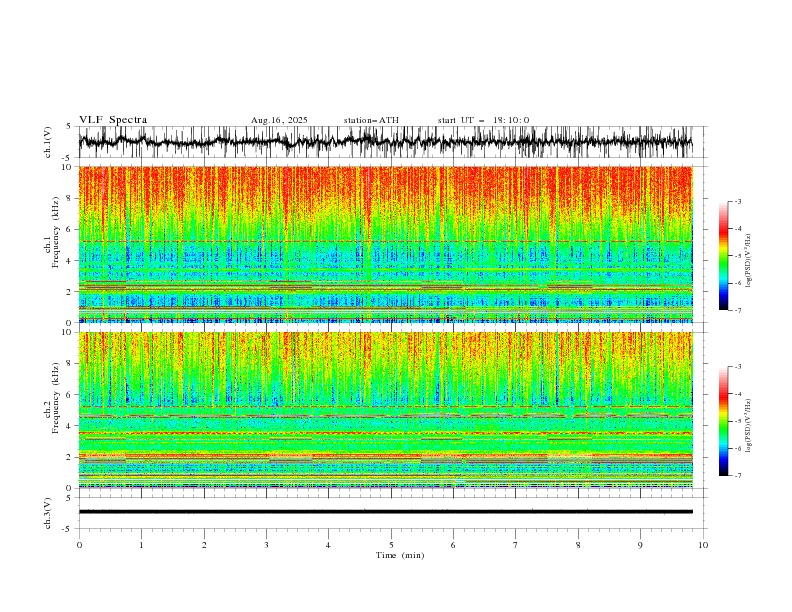This screenshot has height=612, width=792.
Task: Click the "-7" tick on ch.2 color bar
Action: coord(737,476)
